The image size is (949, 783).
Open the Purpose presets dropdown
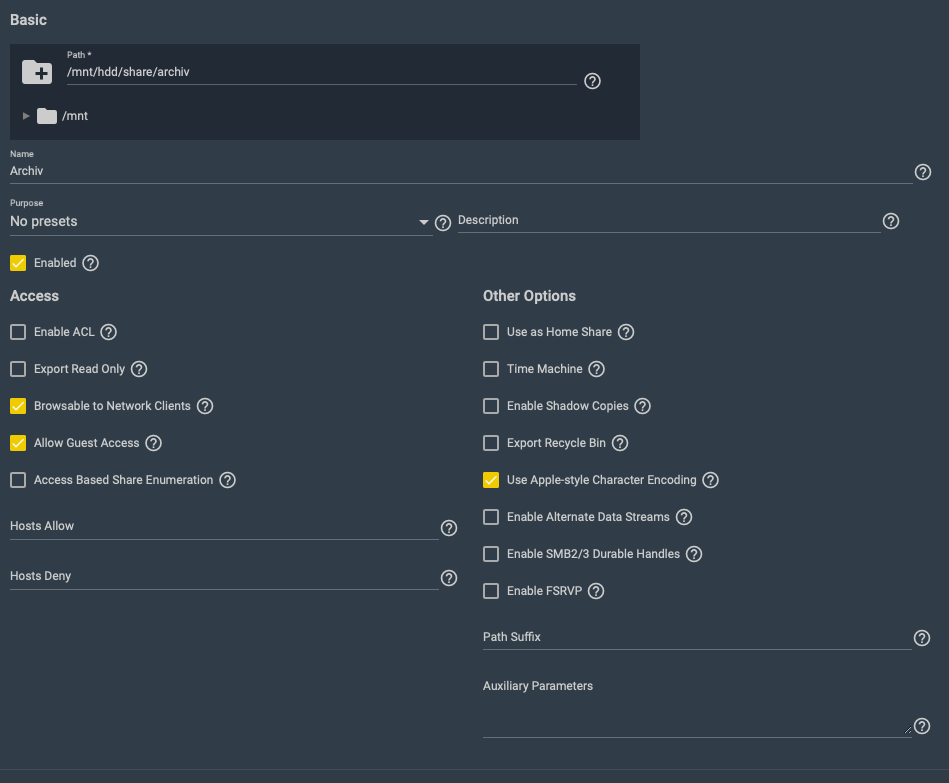pos(221,221)
